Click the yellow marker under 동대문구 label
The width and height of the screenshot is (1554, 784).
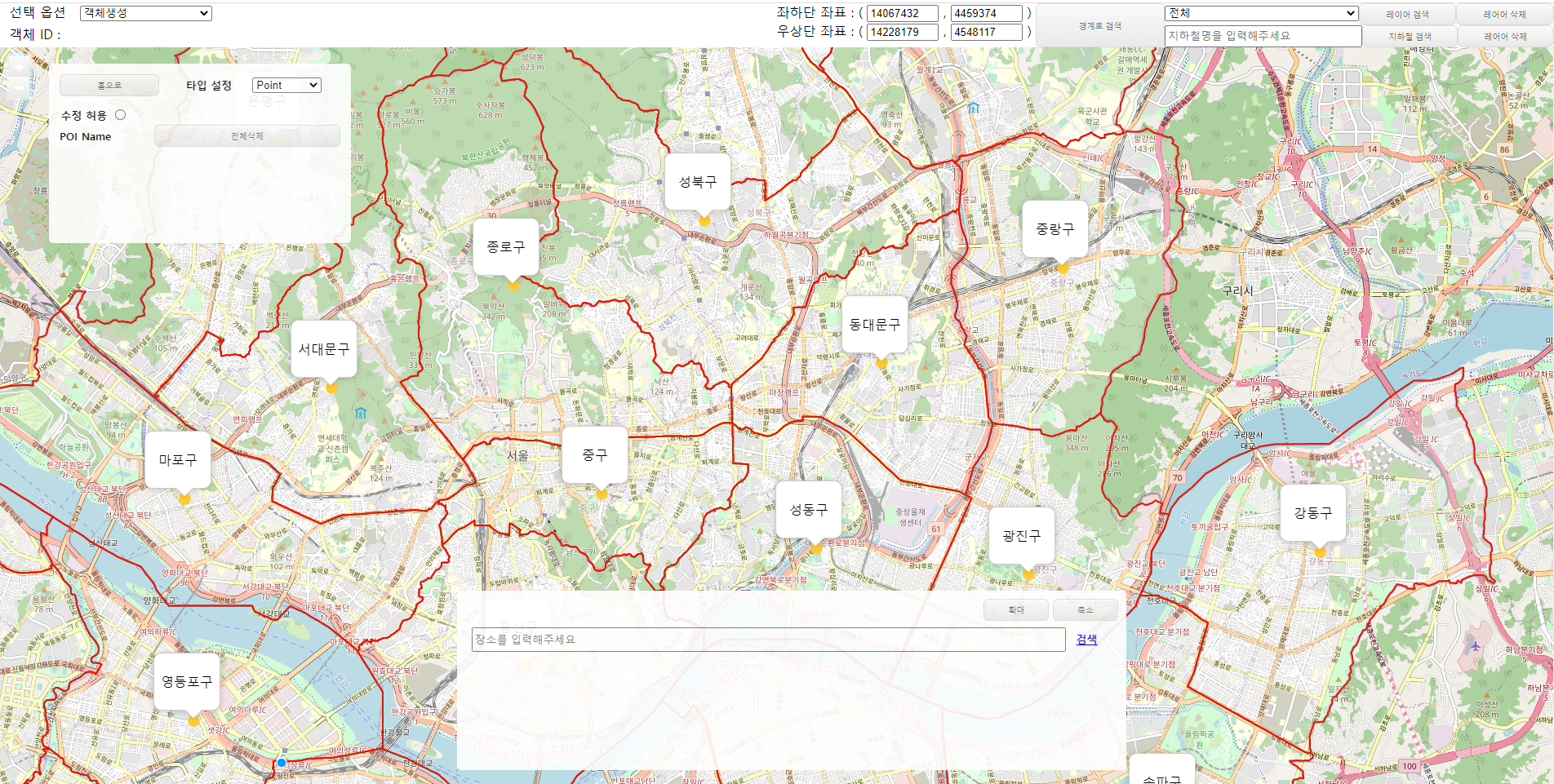coord(881,363)
